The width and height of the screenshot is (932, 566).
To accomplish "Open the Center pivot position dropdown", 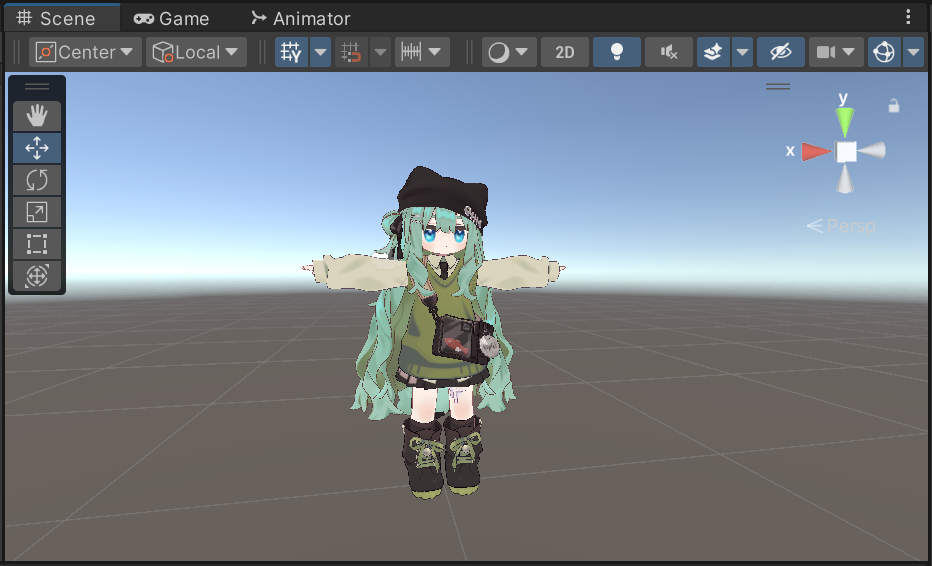I will [85, 52].
